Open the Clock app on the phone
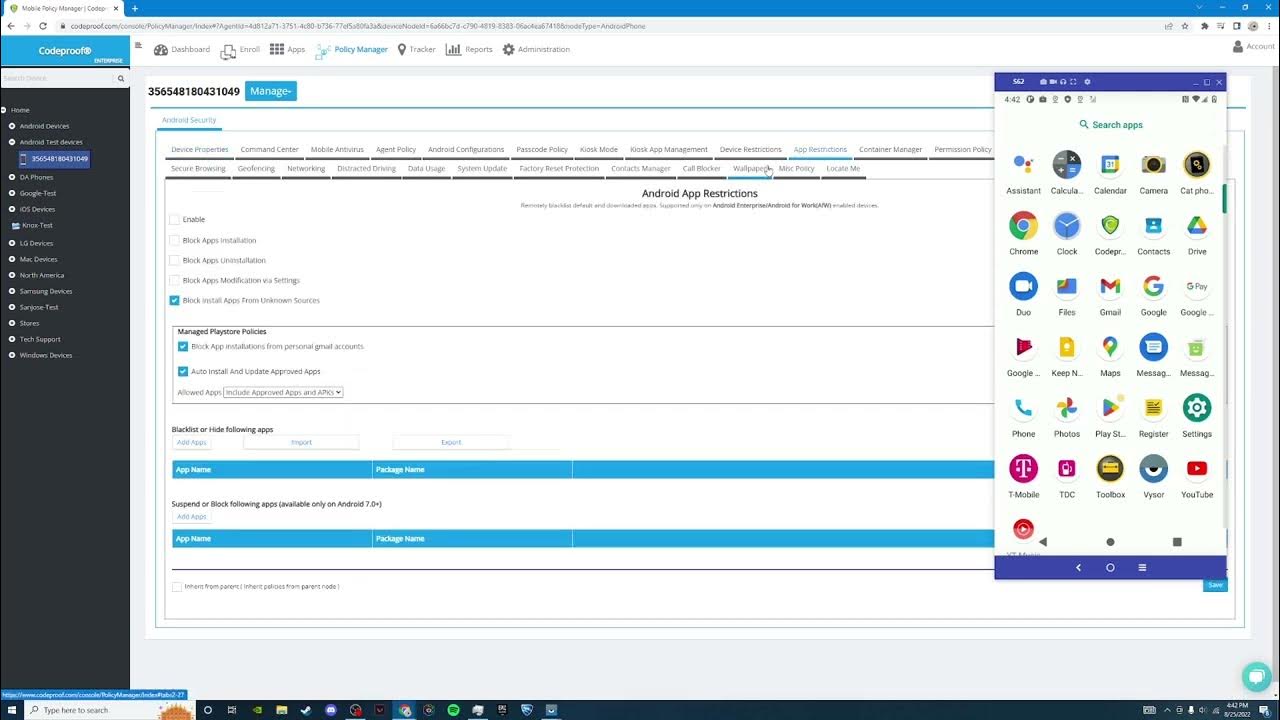1280x720 pixels. pos(1067,226)
